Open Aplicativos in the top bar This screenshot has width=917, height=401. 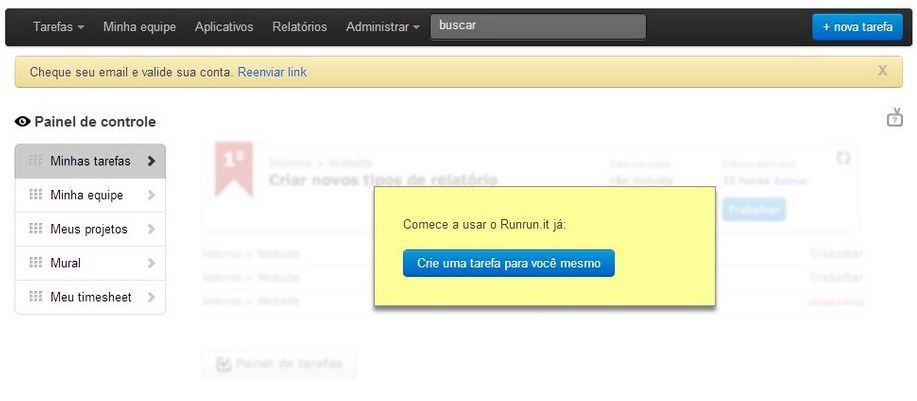click(224, 27)
